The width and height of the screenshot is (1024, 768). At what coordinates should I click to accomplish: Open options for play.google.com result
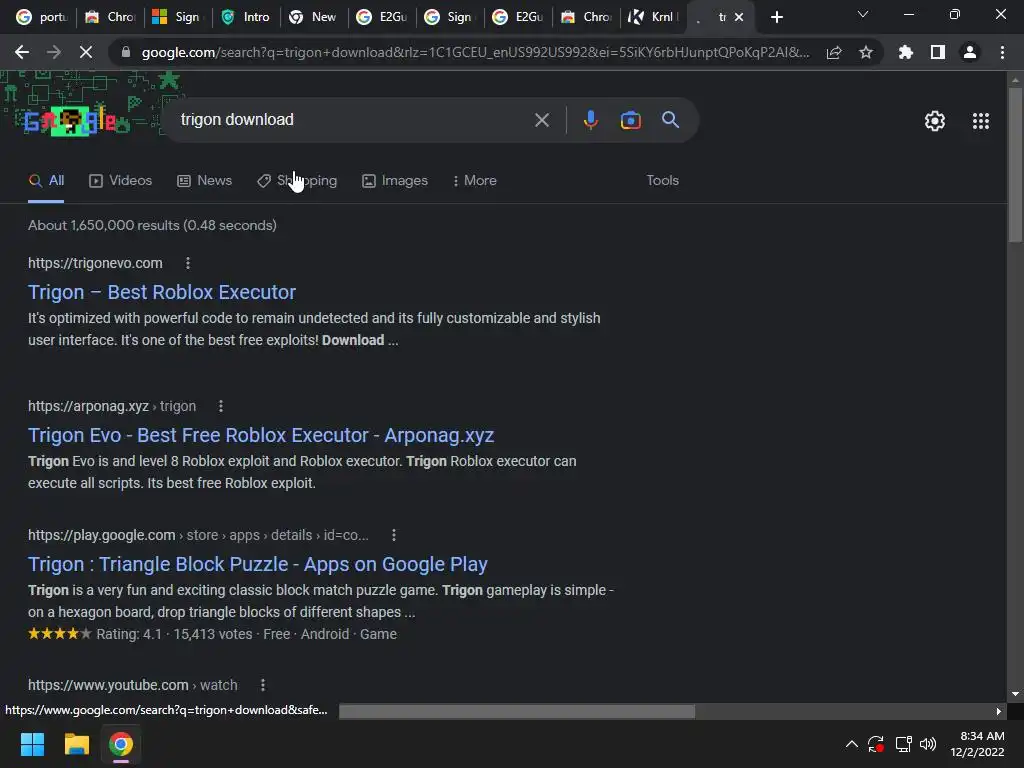pos(394,536)
